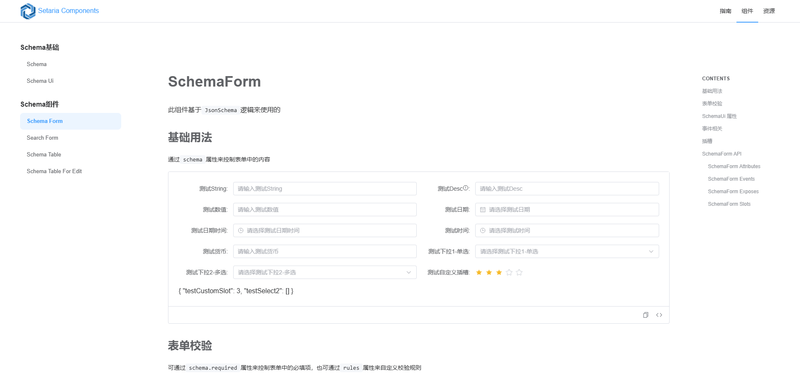Viewport: 800px width, 376px height.
Task: Click the SchemaForm page title
Action: [214, 82]
